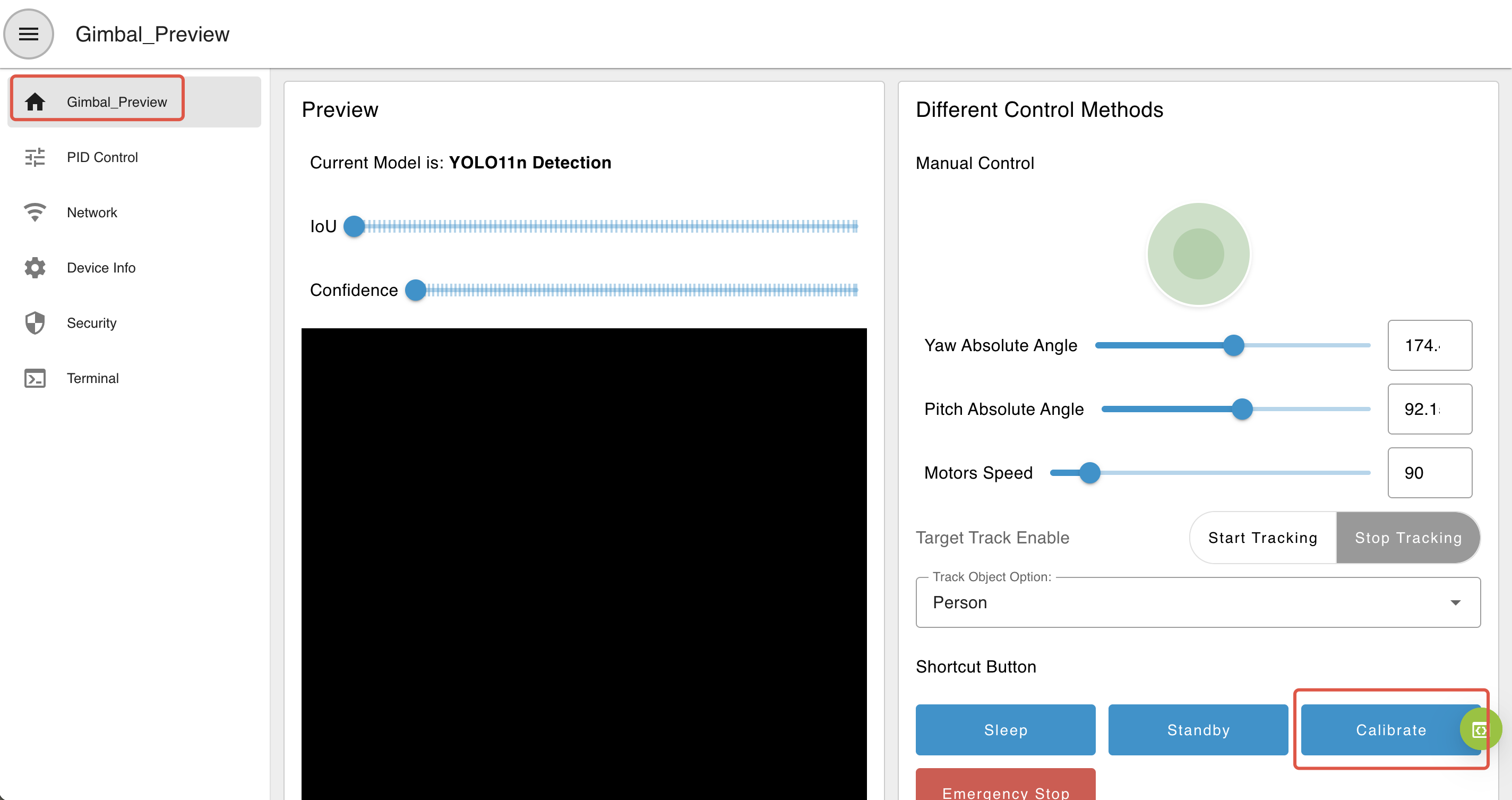Click the 'Preview' panel heading
Screen dimensions: 1512x800
pyautogui.click(x=340, y=110)
